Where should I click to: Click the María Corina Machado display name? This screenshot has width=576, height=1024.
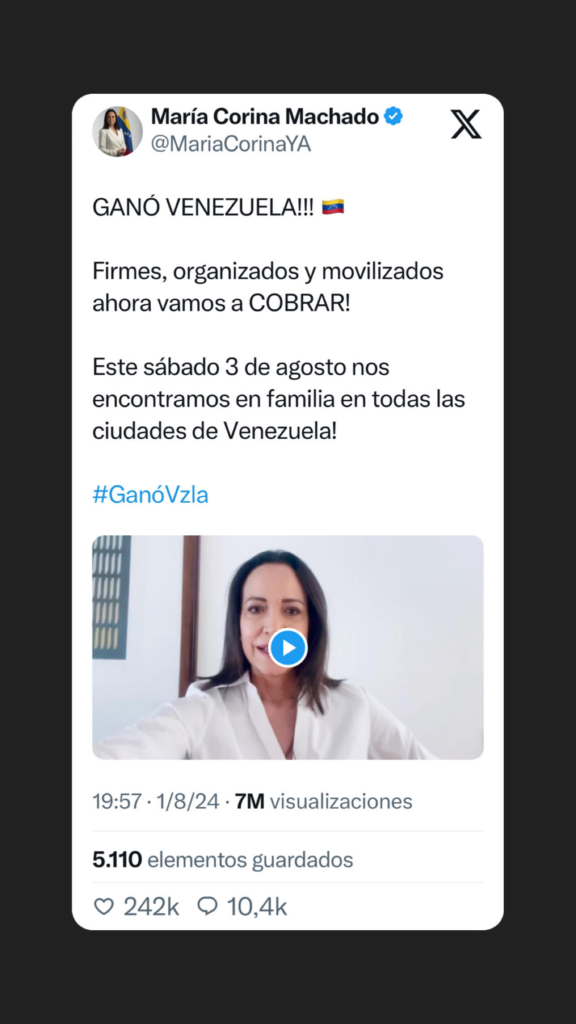pyautogui.click(x=264, y=117)
